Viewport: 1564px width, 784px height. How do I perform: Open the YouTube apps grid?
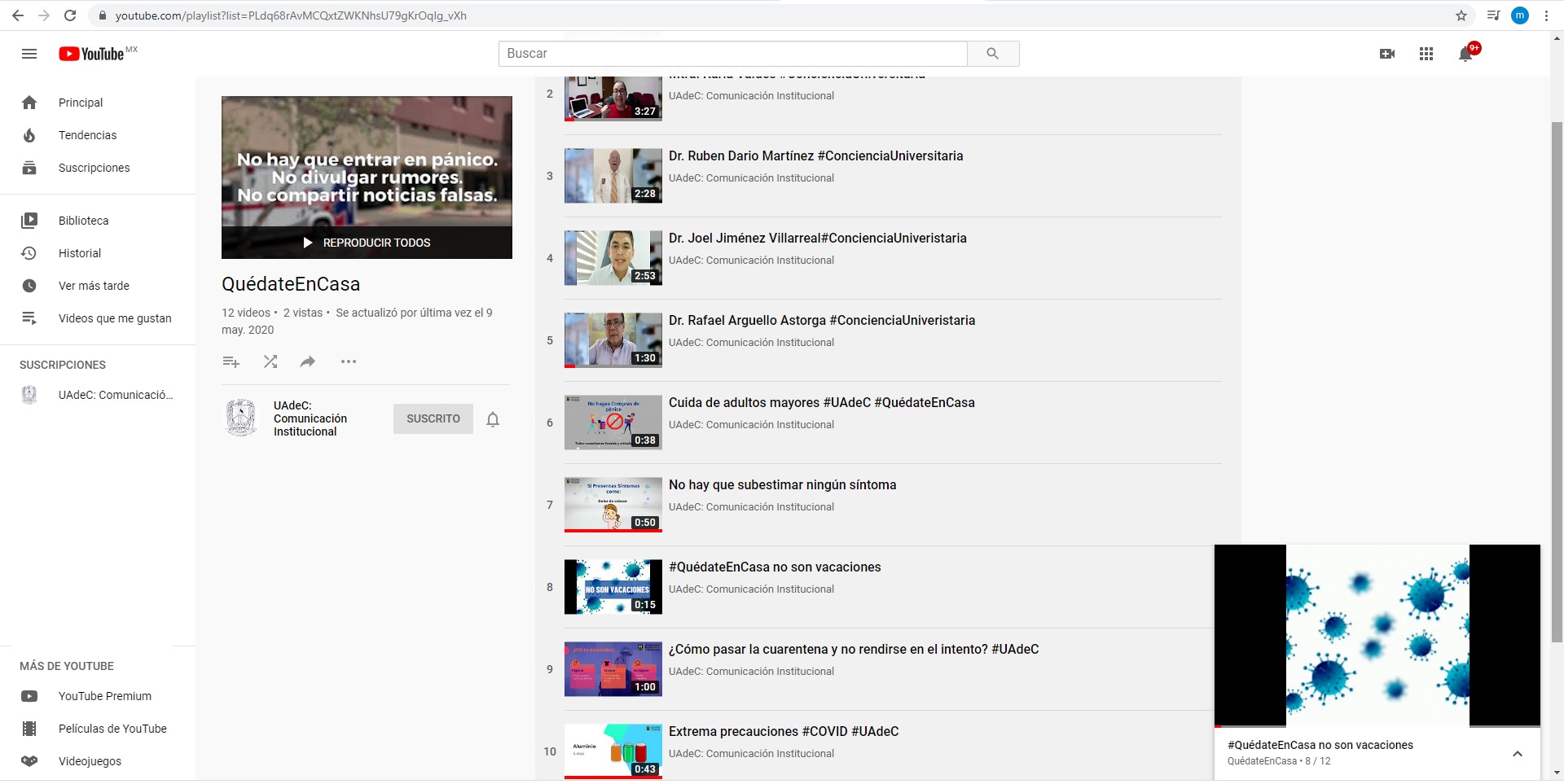1426,54
